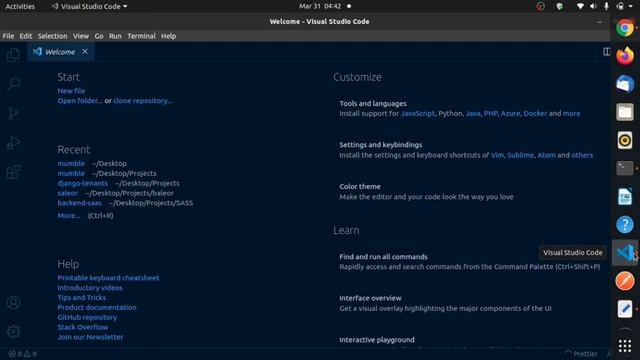Select the Welcome tab
Image resolution: width=640 pixels, height=360 pixels.
pyautogui.click(x=60, y=52)
